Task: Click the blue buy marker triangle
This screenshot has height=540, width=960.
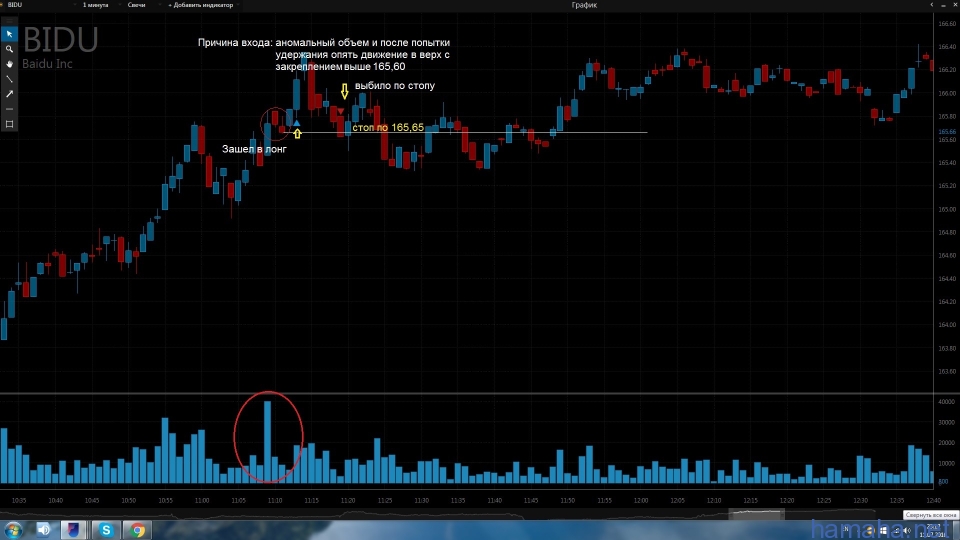Action: 296,123
